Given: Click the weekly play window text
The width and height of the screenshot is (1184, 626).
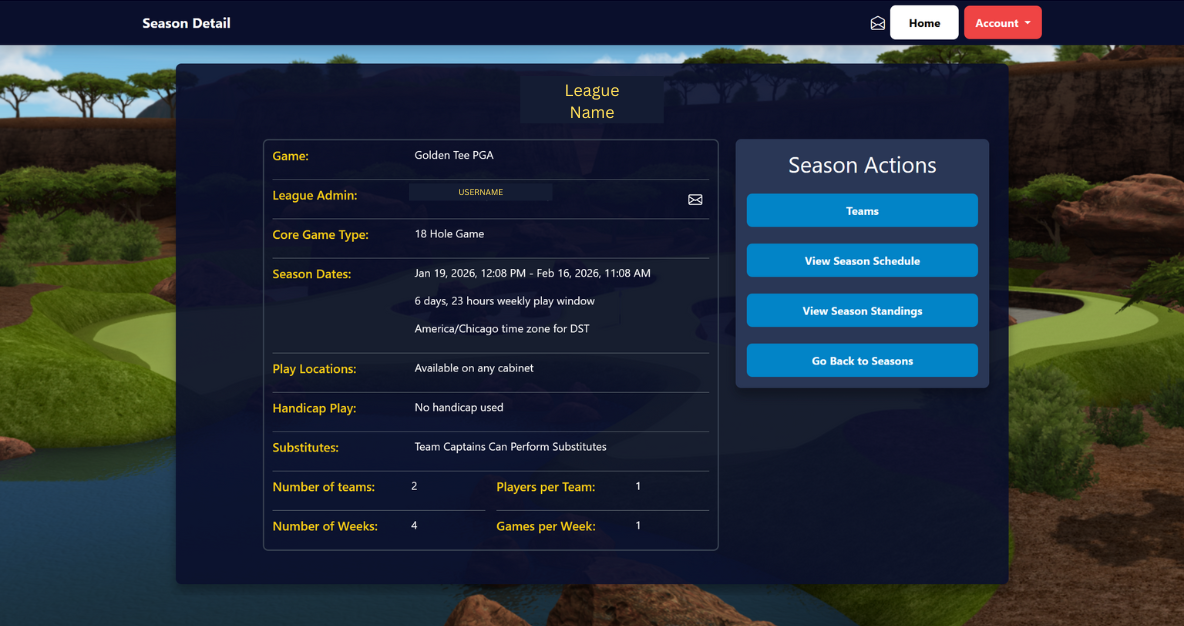Looking at the screenshot, I should point(504,301).
